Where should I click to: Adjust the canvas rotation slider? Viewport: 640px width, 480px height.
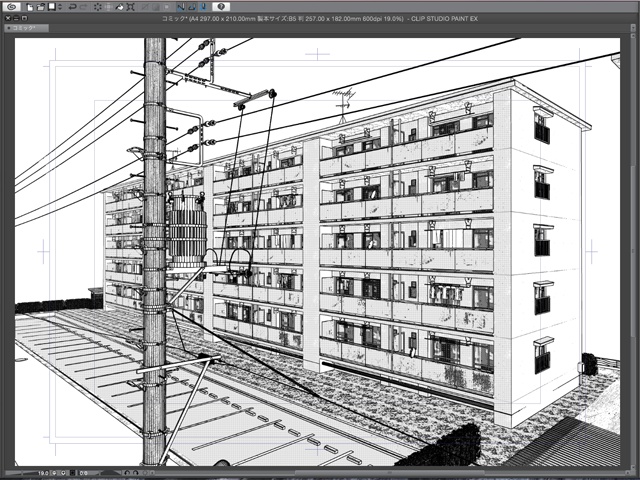point(111,473)
